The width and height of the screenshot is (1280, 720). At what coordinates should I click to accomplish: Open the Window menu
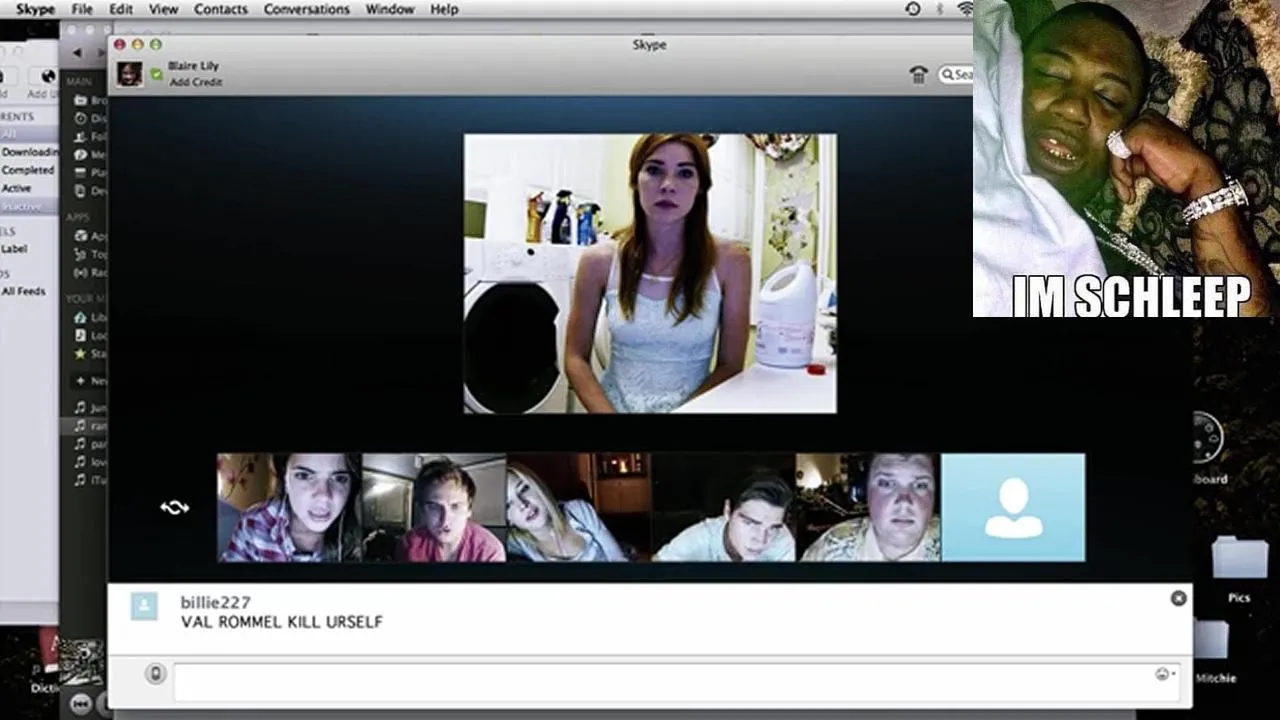[390, 9]
